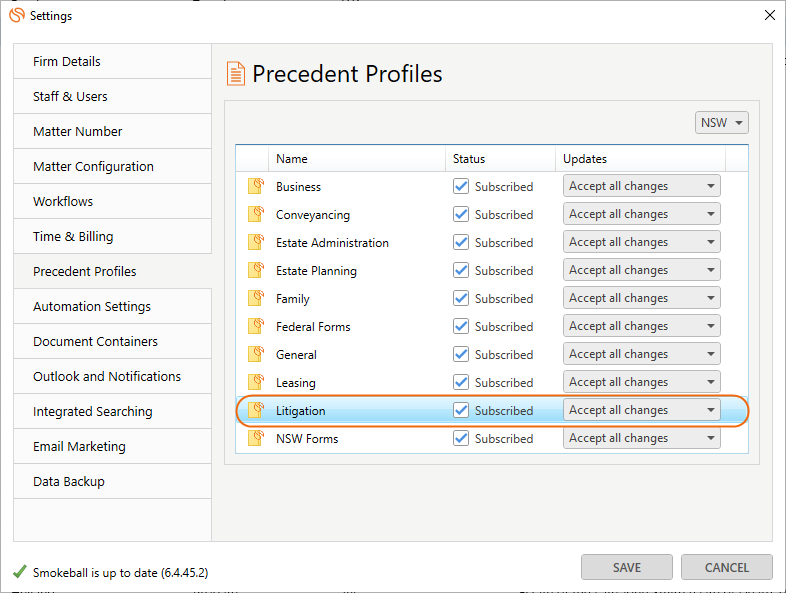Uncheck Subscribed for Conveyancing
The image size is (786, 593).
tap(461, 214)
